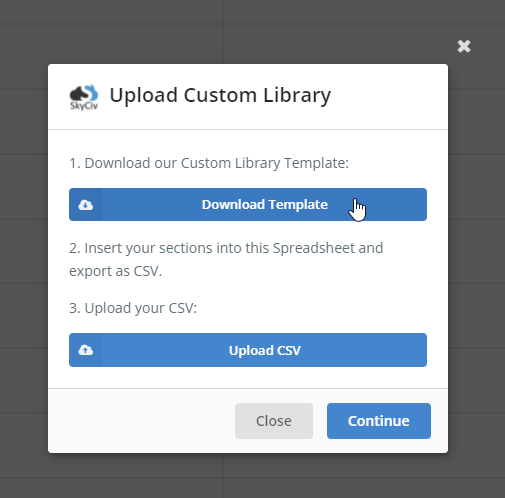Image resolution: width=505 pixels, height=498 pixels.
Task: Download the custom library template
Action: coord(248,204)
